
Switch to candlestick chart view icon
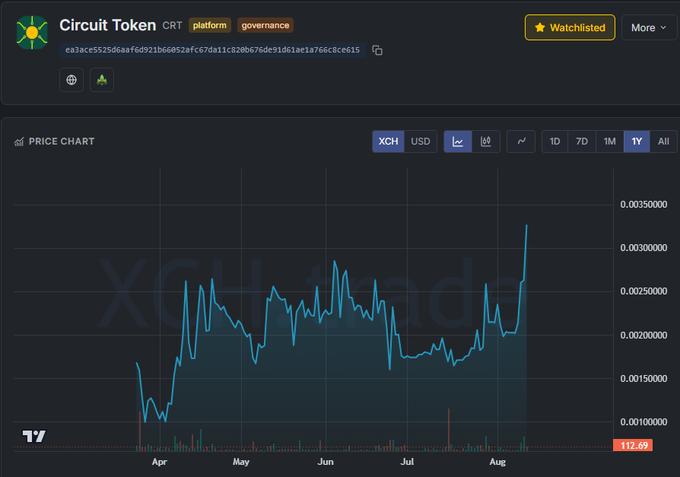click(486, 141)
